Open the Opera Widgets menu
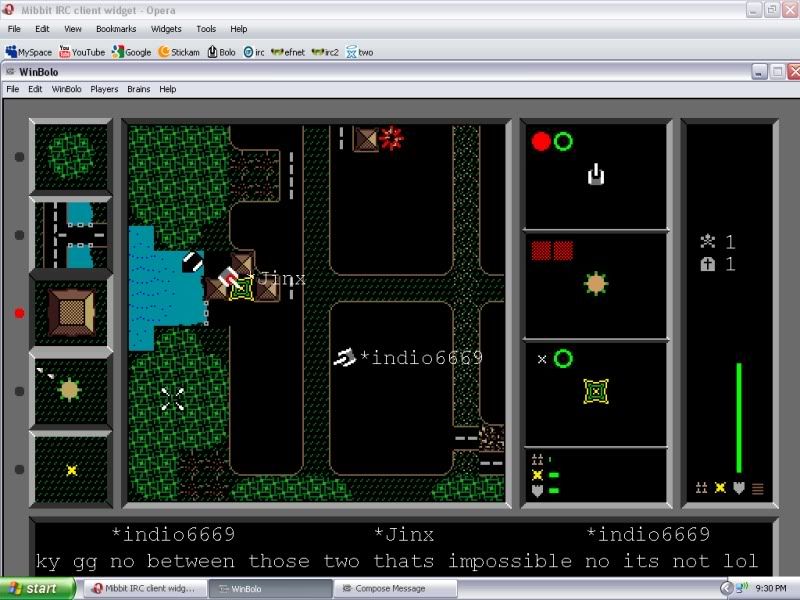This screenshot has width=800, height=600. pos(166,29)
